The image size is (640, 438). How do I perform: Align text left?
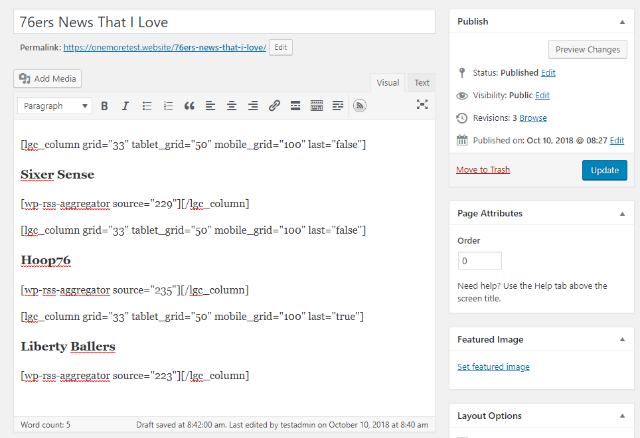coord(210,106)
